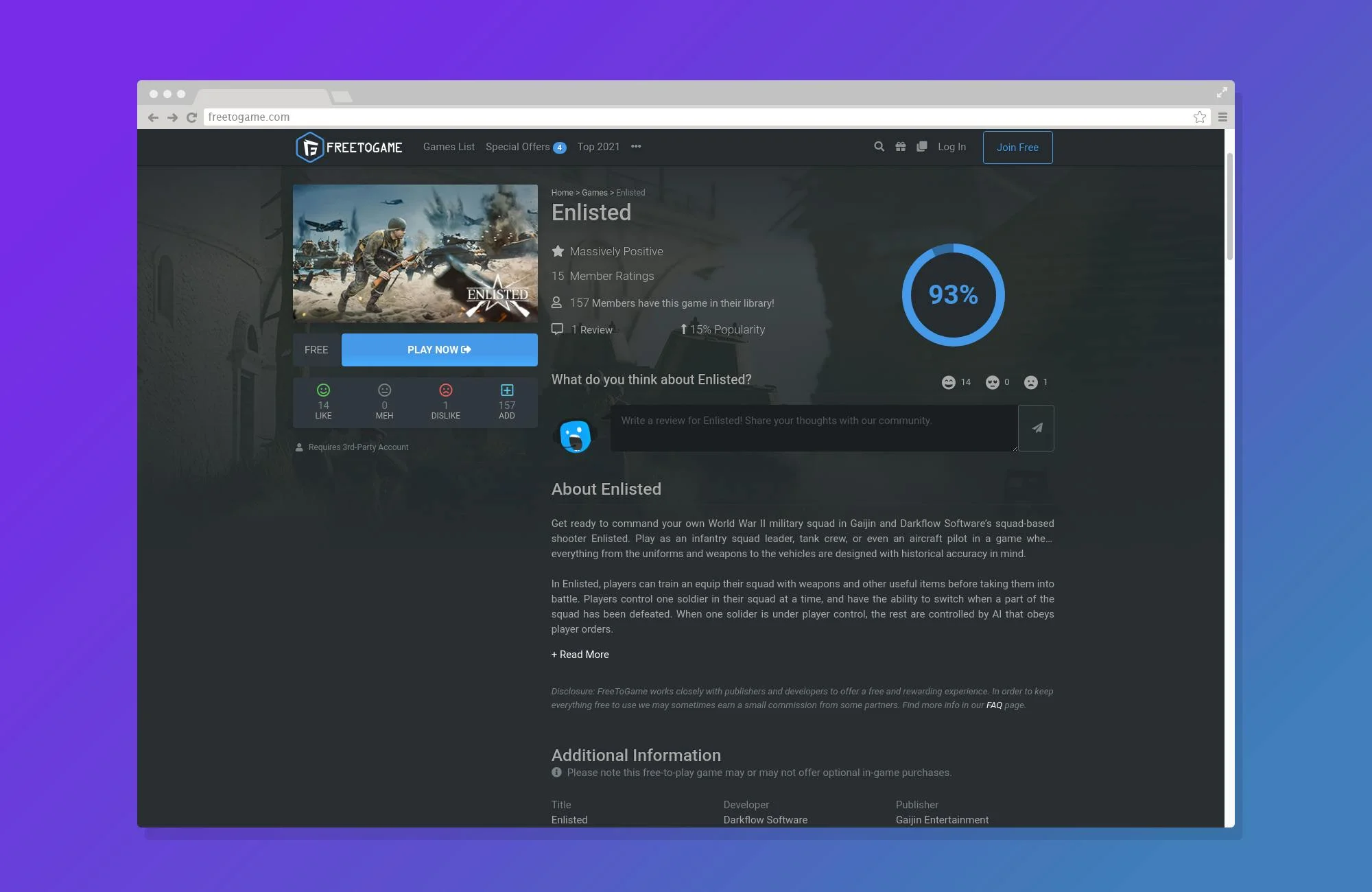The height and width of the screenshot is (892, 1372).
Task: Click 'Requires 3rd-Party Account' text
Action: point(358,447)
